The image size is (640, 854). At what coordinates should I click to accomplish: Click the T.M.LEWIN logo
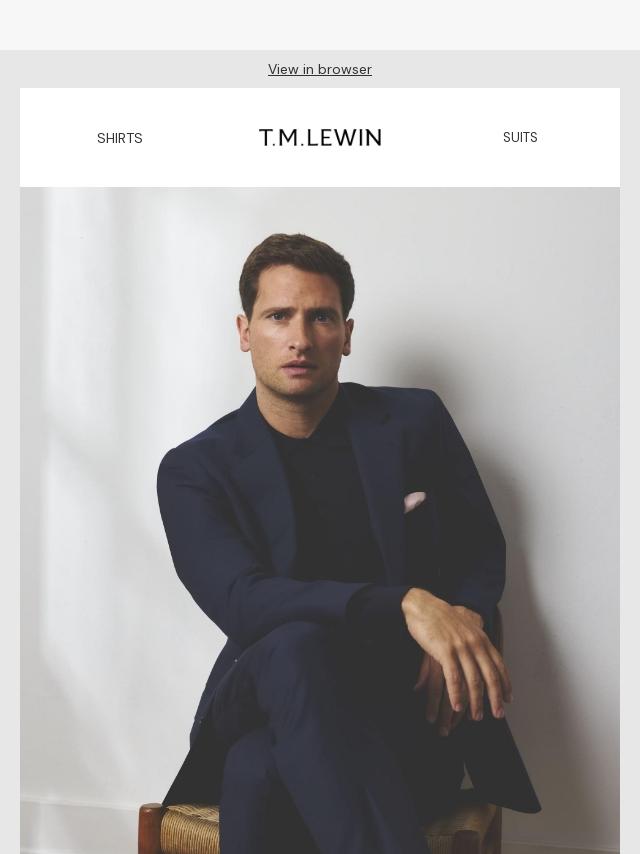point(320,138)
